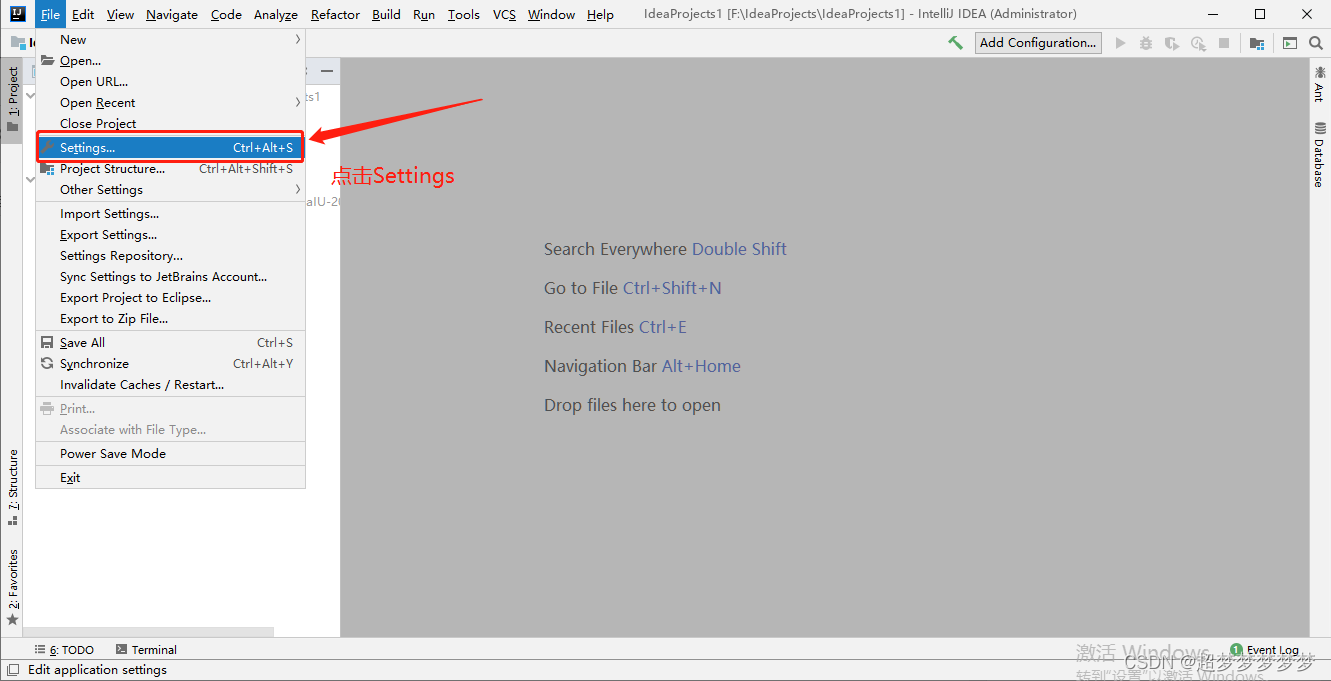Open the Navigate menu
Screen dimensions: 1331x681
point(172,14)
